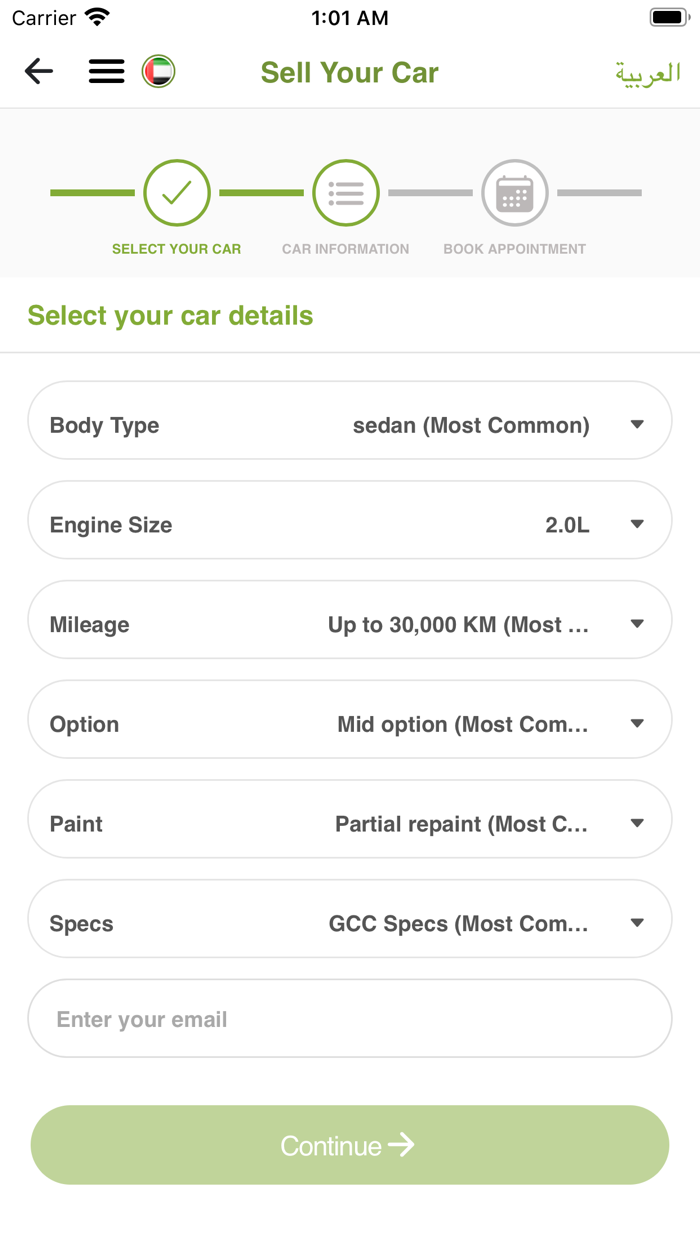
Task: Click the progress bar between steps
Action: pyautogui.click(x=262, y=192)
